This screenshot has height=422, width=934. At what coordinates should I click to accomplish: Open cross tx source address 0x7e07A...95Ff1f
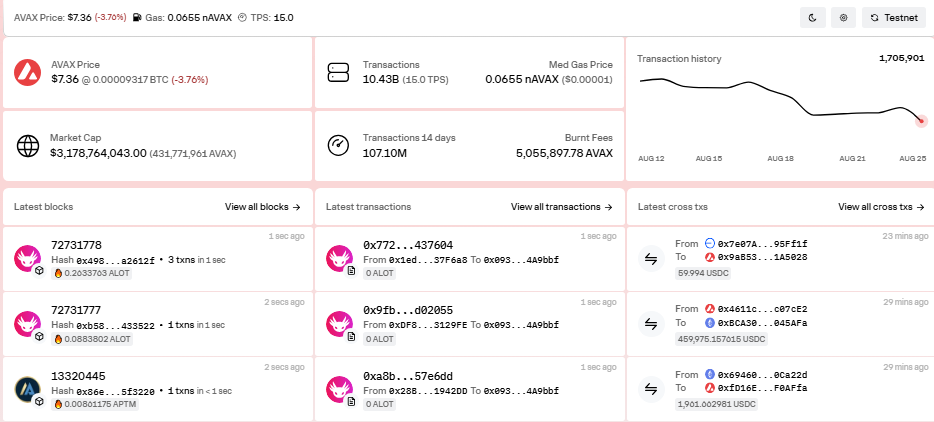point(762,244)
